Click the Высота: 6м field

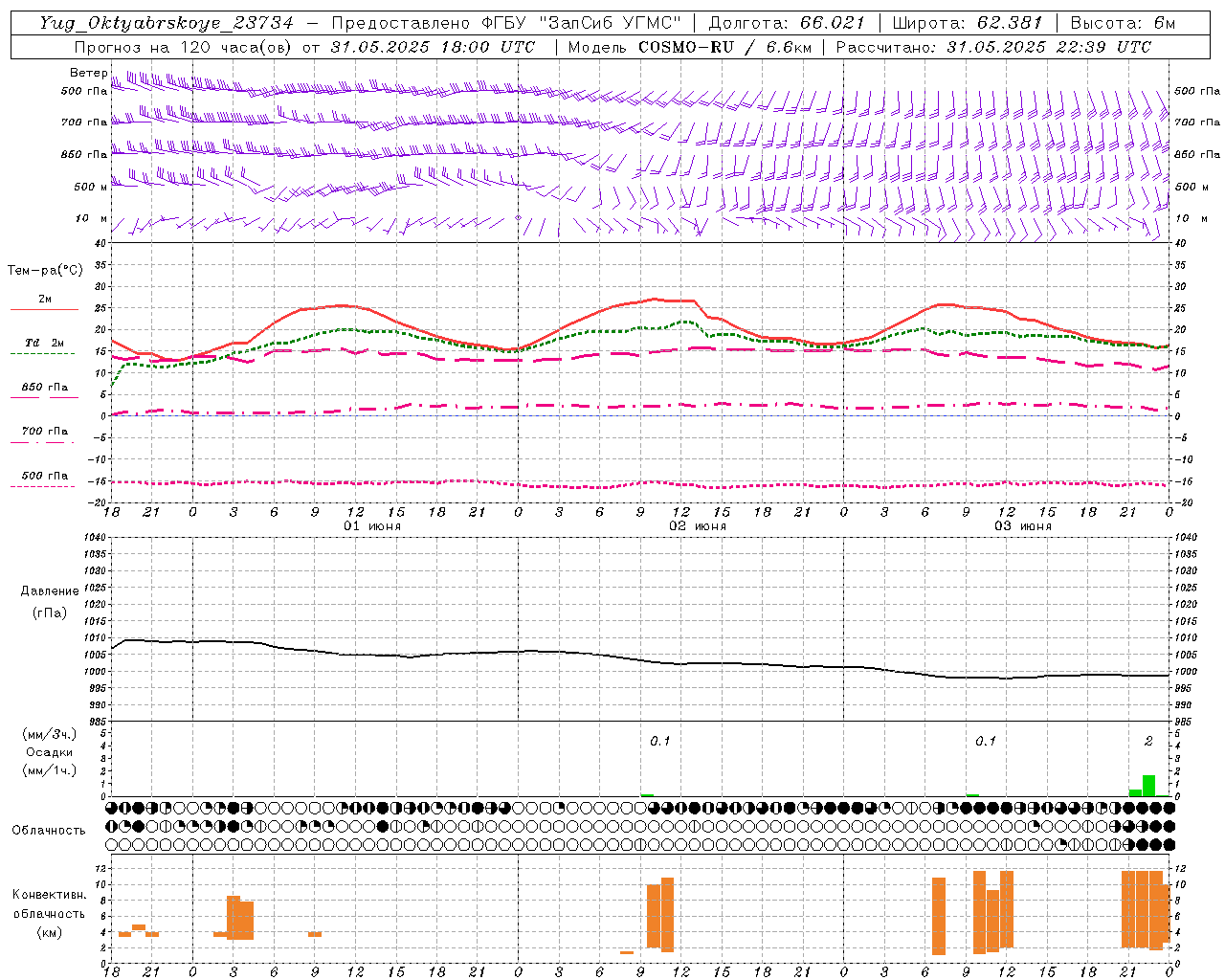tap(1123, 23)
